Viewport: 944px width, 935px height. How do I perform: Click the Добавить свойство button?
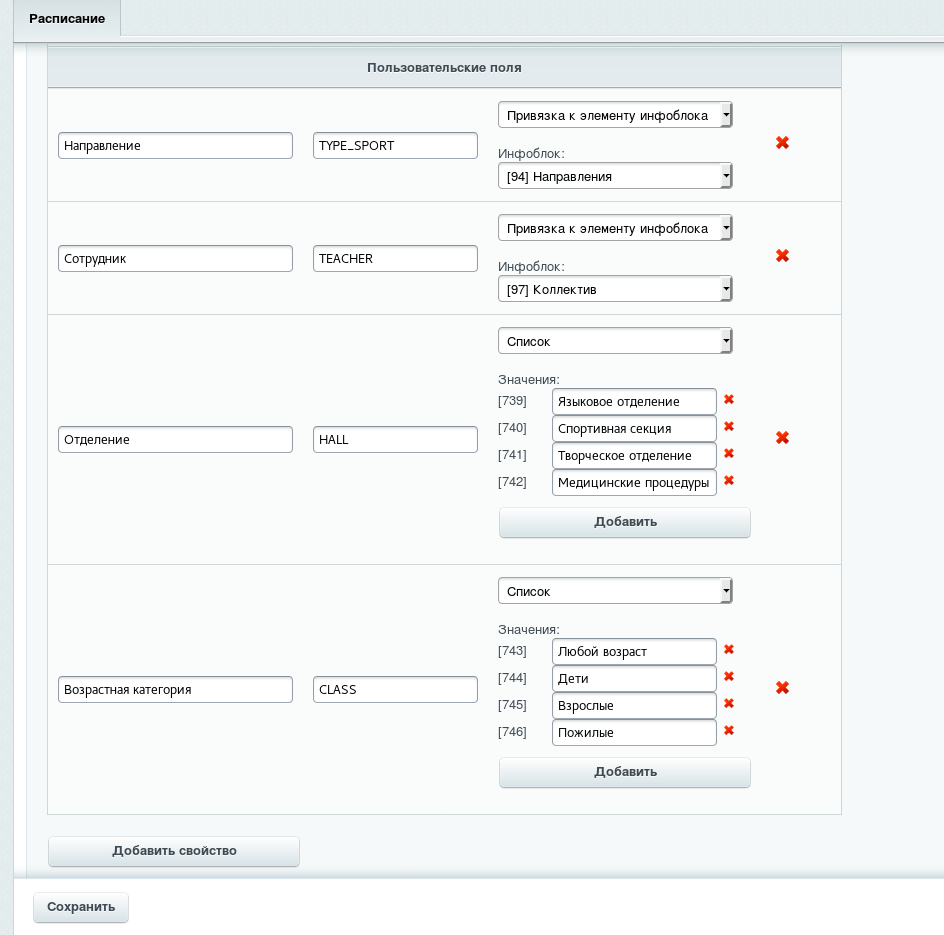click(174, 851)
